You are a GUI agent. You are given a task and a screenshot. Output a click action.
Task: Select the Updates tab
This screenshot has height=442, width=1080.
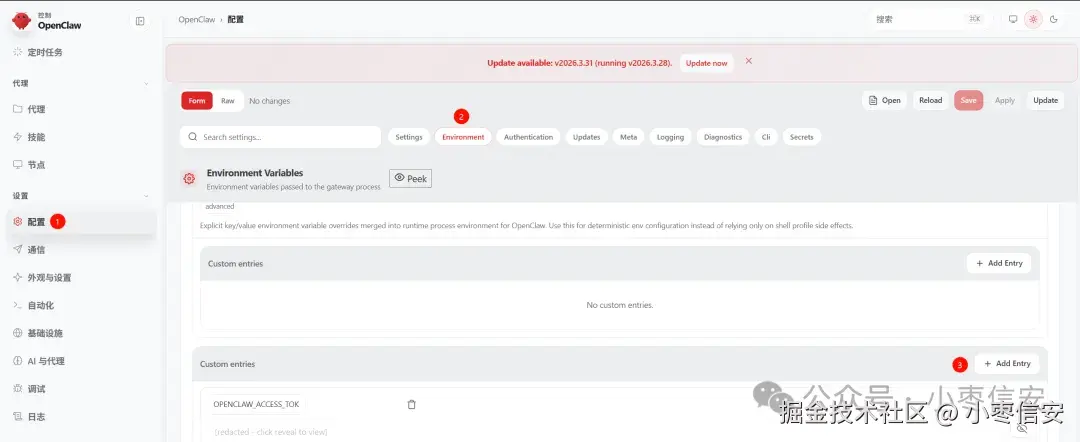587,137
